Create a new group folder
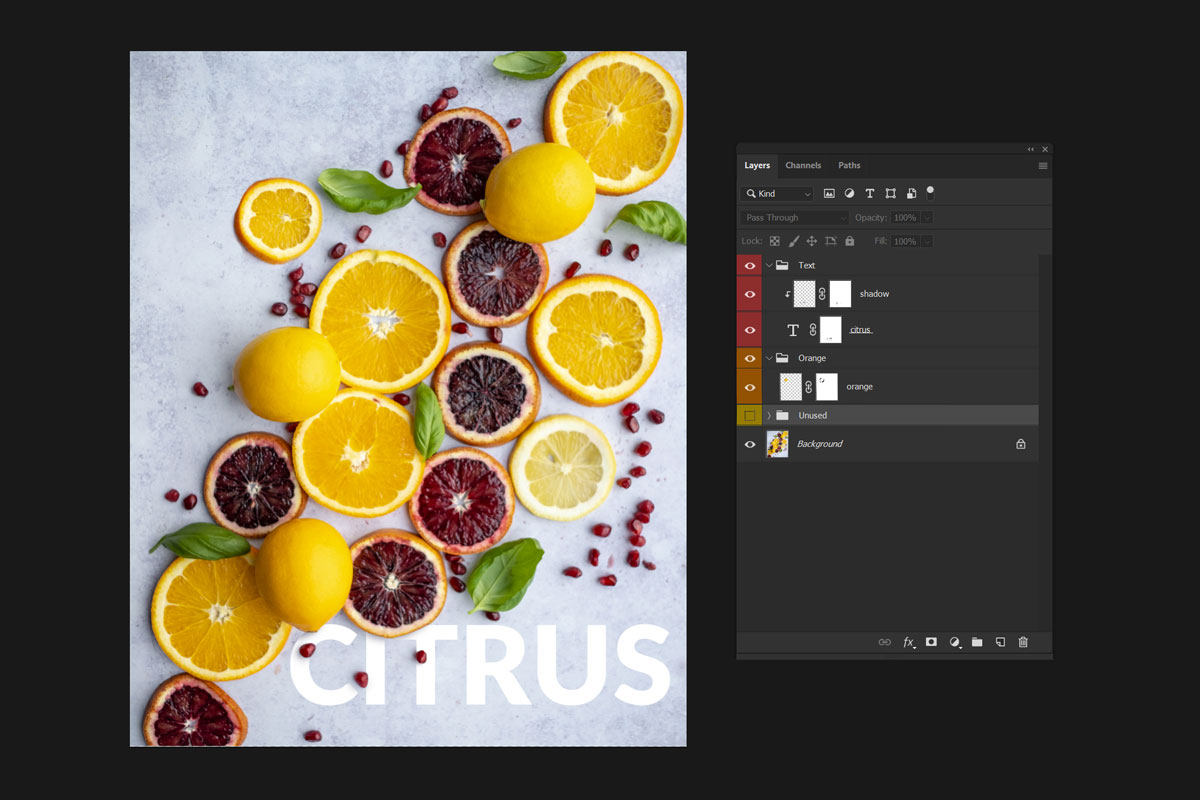Screen dimensions: 1200x800 click(x=977, y=642)
